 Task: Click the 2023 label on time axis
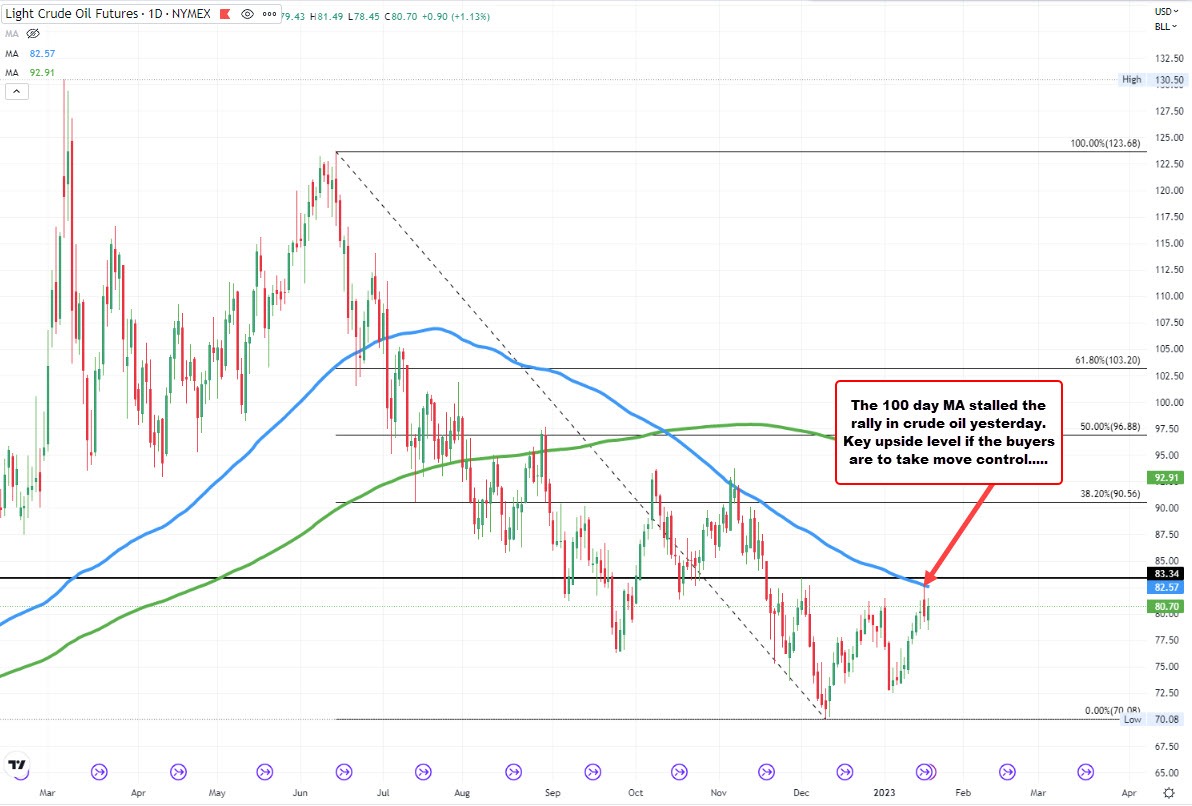pyautogui.click(x=884, y=792)
